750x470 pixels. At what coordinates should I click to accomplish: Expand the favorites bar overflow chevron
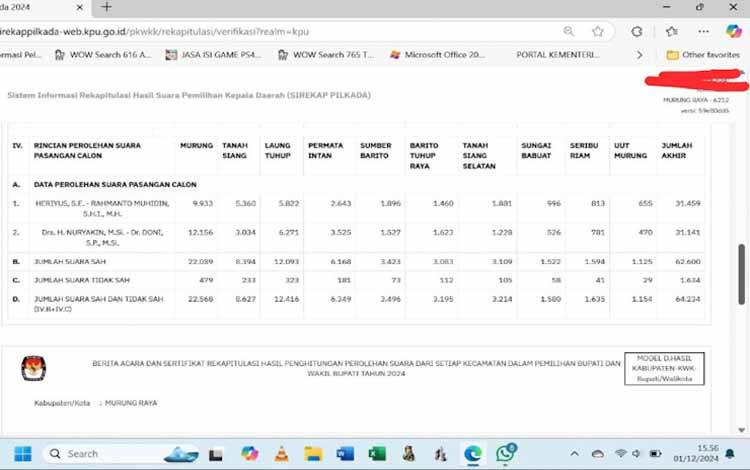[x=640, y=55]
